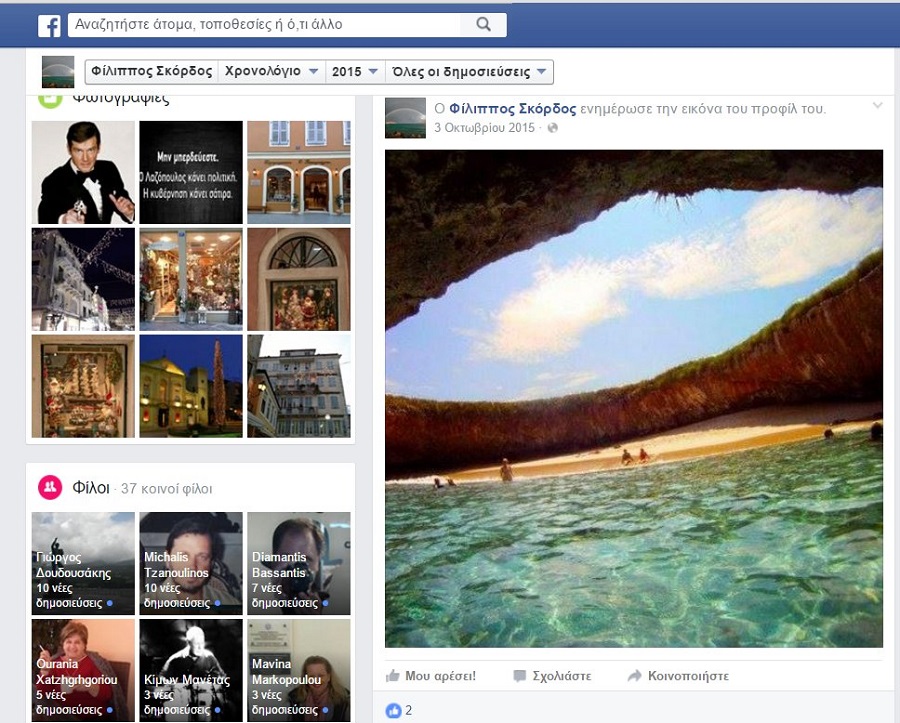Image resolution: width=900 pixels, height=723 pixels.
Task: Click the pink Friends section icon
Action: point(50,488)
